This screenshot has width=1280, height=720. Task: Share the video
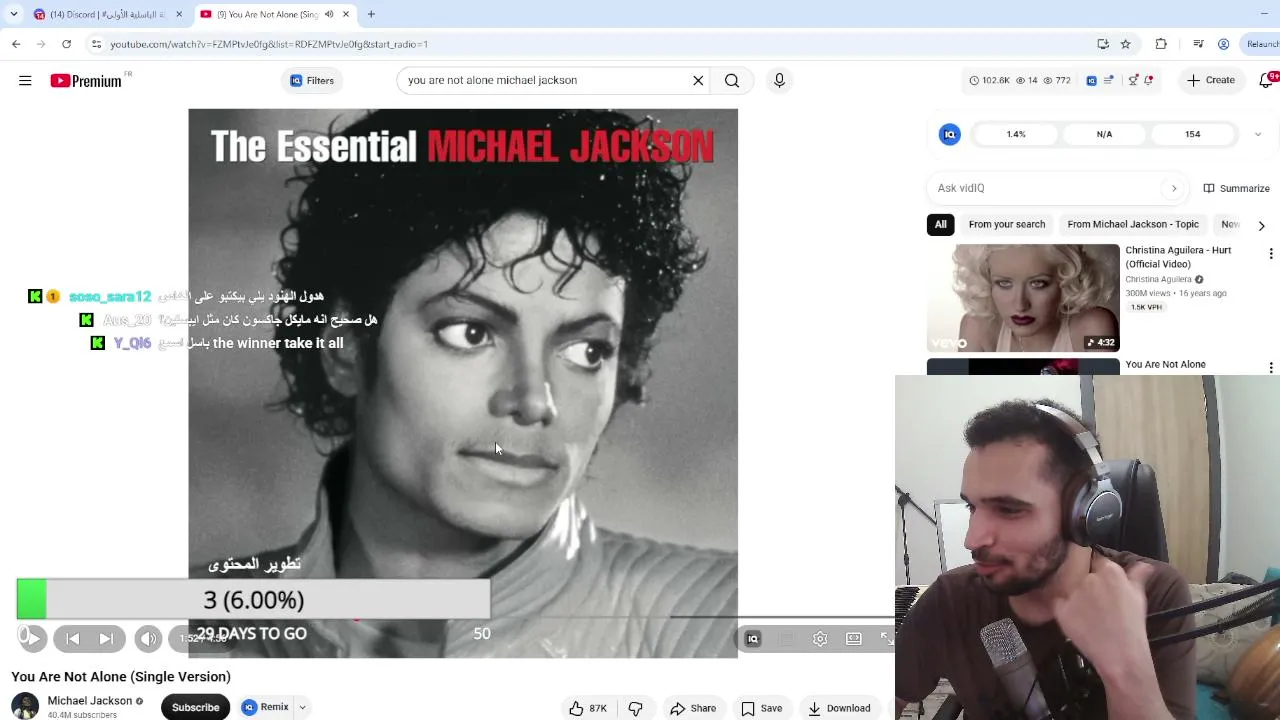coord(693,708)
